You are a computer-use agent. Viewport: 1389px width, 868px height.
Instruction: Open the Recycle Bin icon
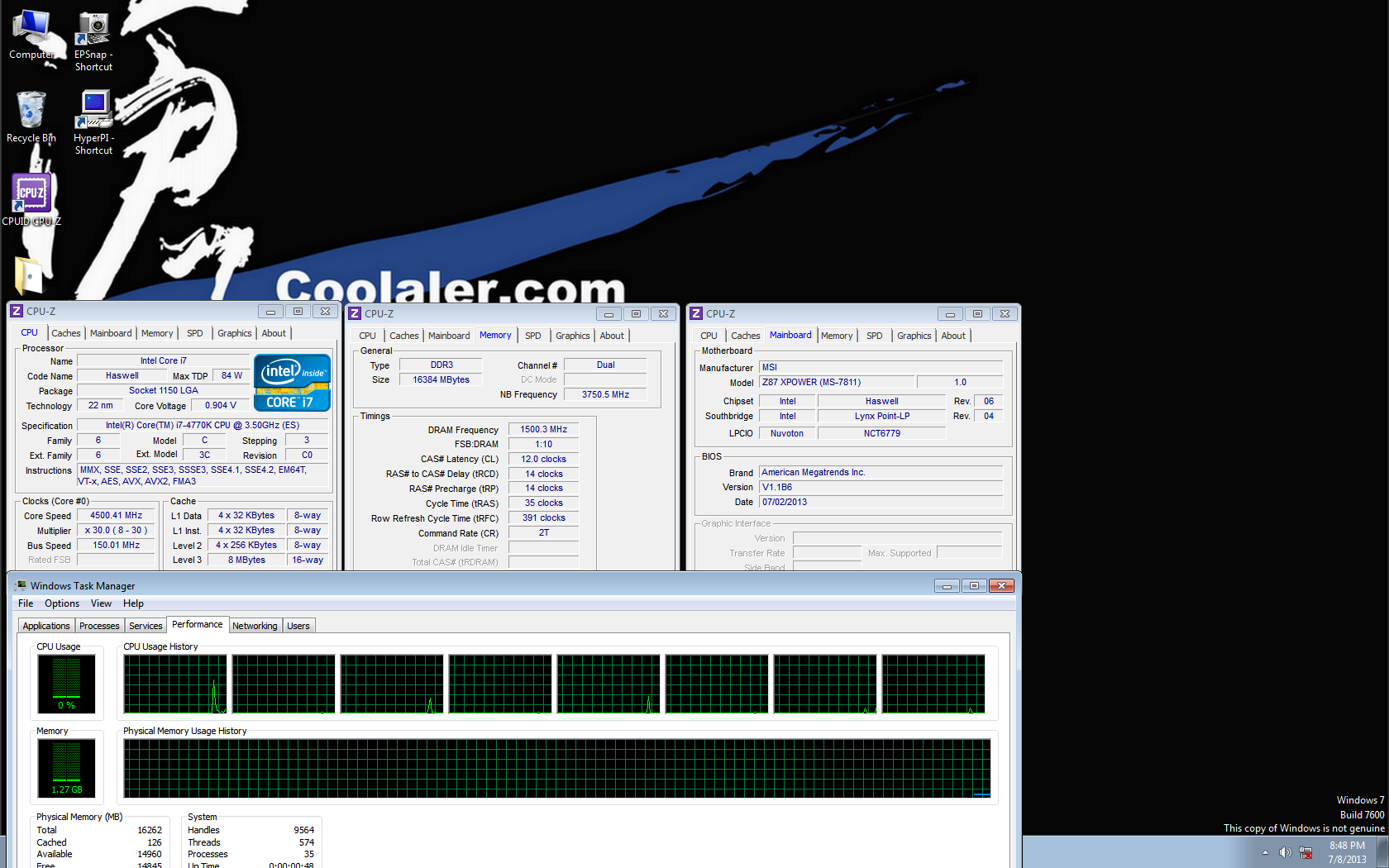[x=31, y=117]
